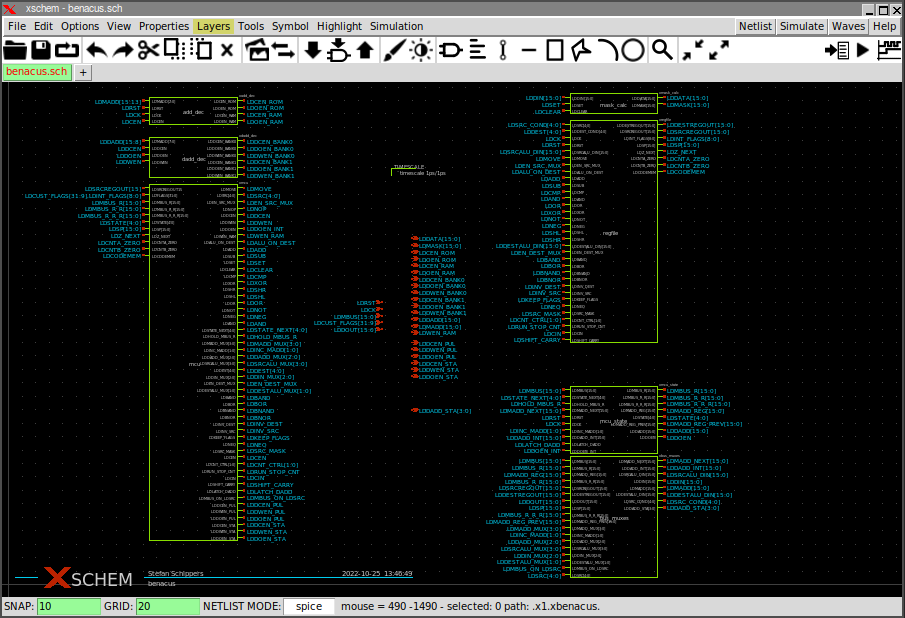
Task: Insert a symbol using the logic gate icon
Action: pos(450,49)
